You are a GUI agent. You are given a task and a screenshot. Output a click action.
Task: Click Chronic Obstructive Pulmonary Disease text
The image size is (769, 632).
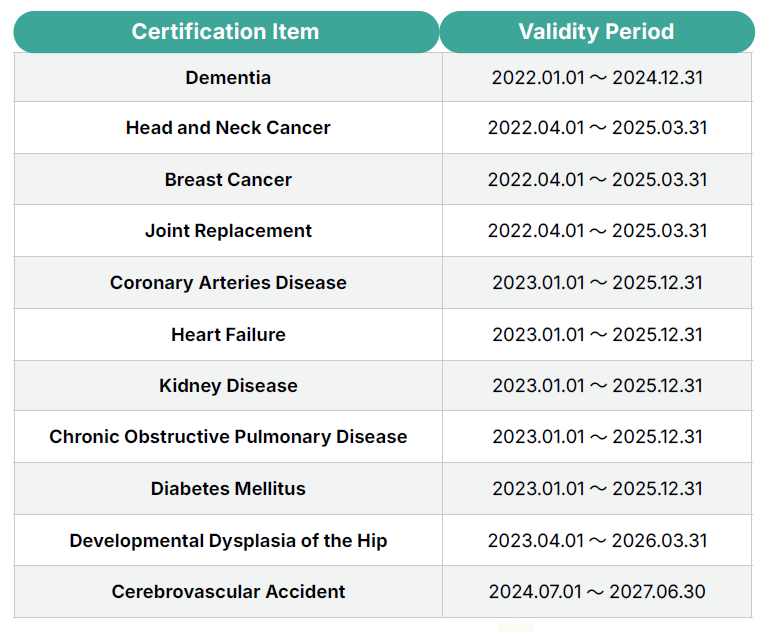click(228, 437)
